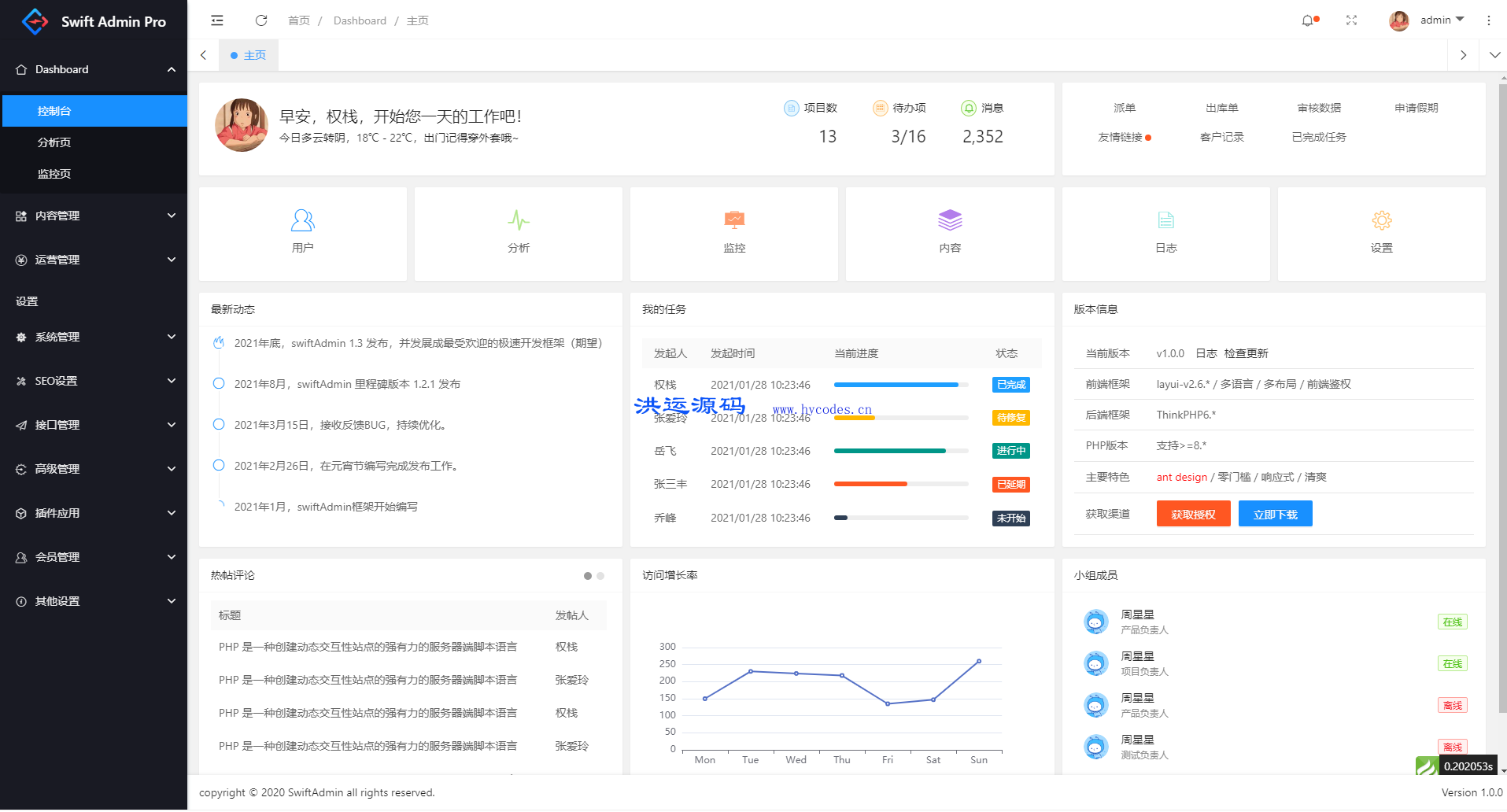
Task: Click the 内容 layers card icon
Action: pyautogui.click(x=950, y=220)
